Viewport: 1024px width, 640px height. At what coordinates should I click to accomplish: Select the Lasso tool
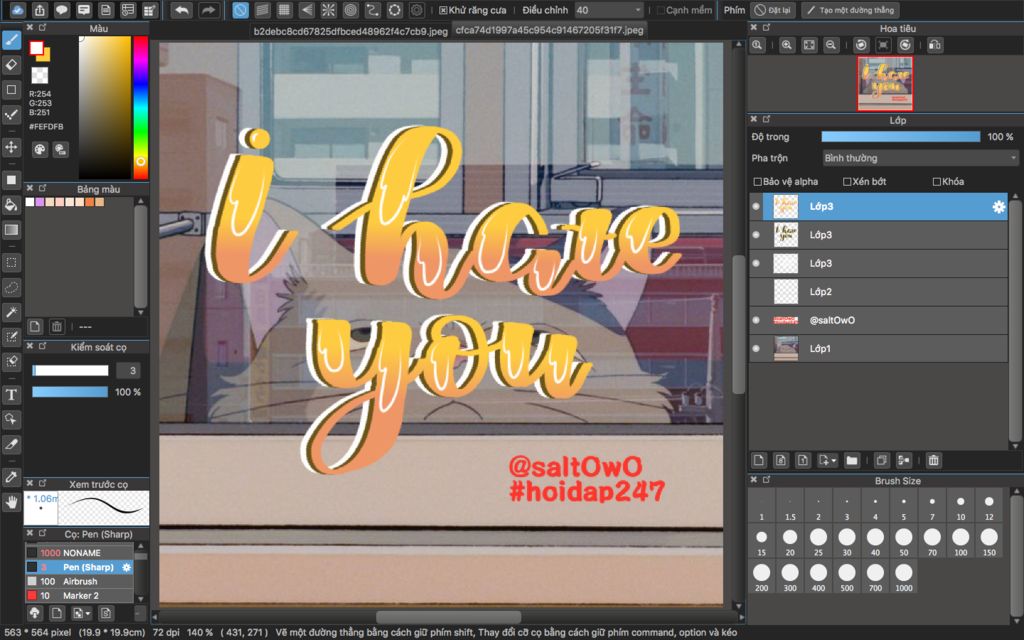click(11, 287)
